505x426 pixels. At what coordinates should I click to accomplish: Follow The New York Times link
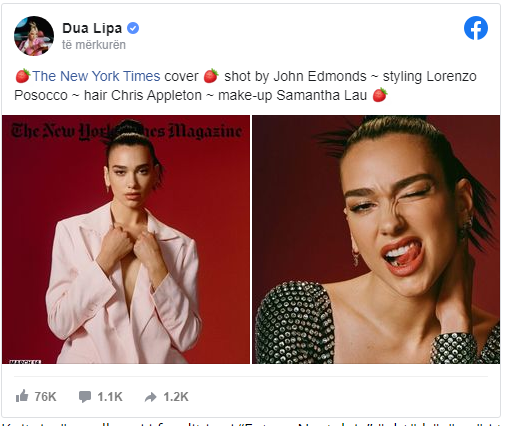[x=96, y=76]
